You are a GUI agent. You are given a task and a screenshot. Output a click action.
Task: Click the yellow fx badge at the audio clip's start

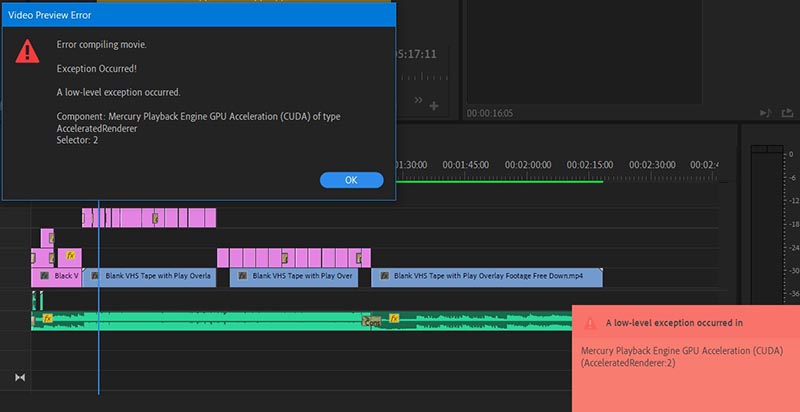[x=47, y=319]
